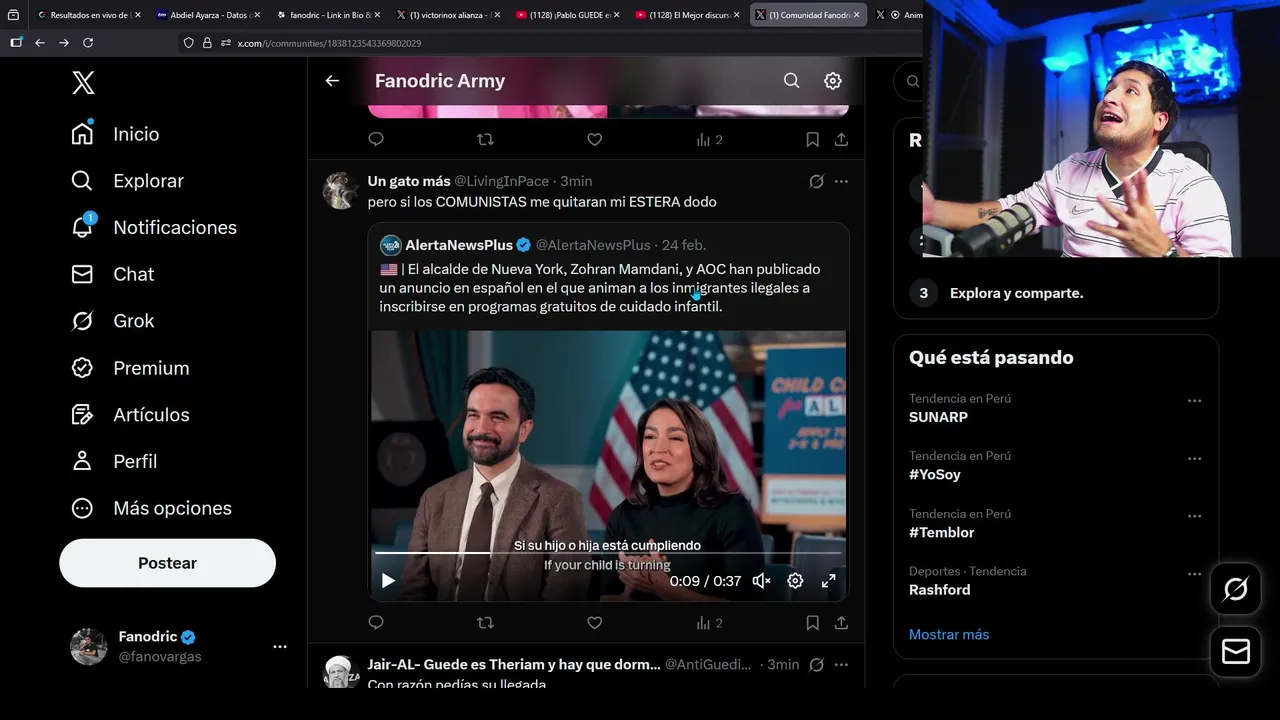View analytics of Un gato más post
Image resolution: width=1280 pixels, height=720 pixels.
click(x=709, y=622)
